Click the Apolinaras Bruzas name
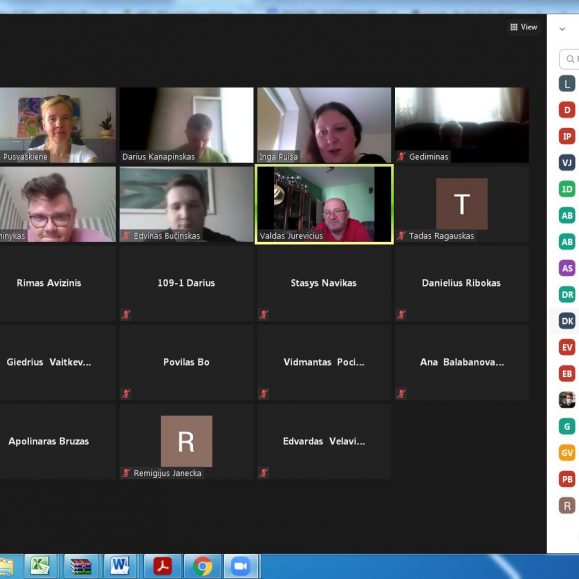 click(49, 441)
